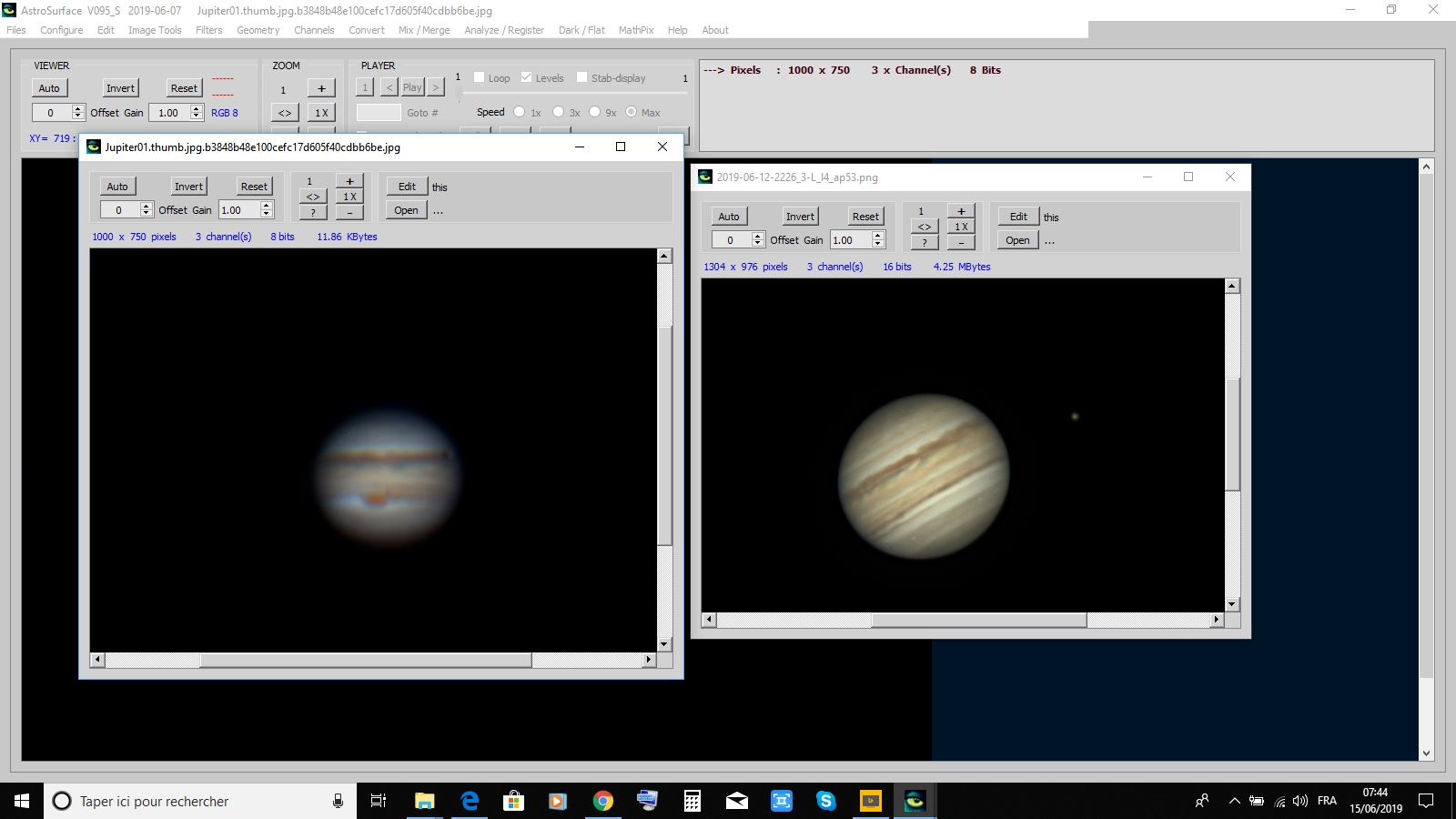1456x819 pixels.
Task: Click AstroSurface icon in the taskbar
Action: (x=915, y=801)
